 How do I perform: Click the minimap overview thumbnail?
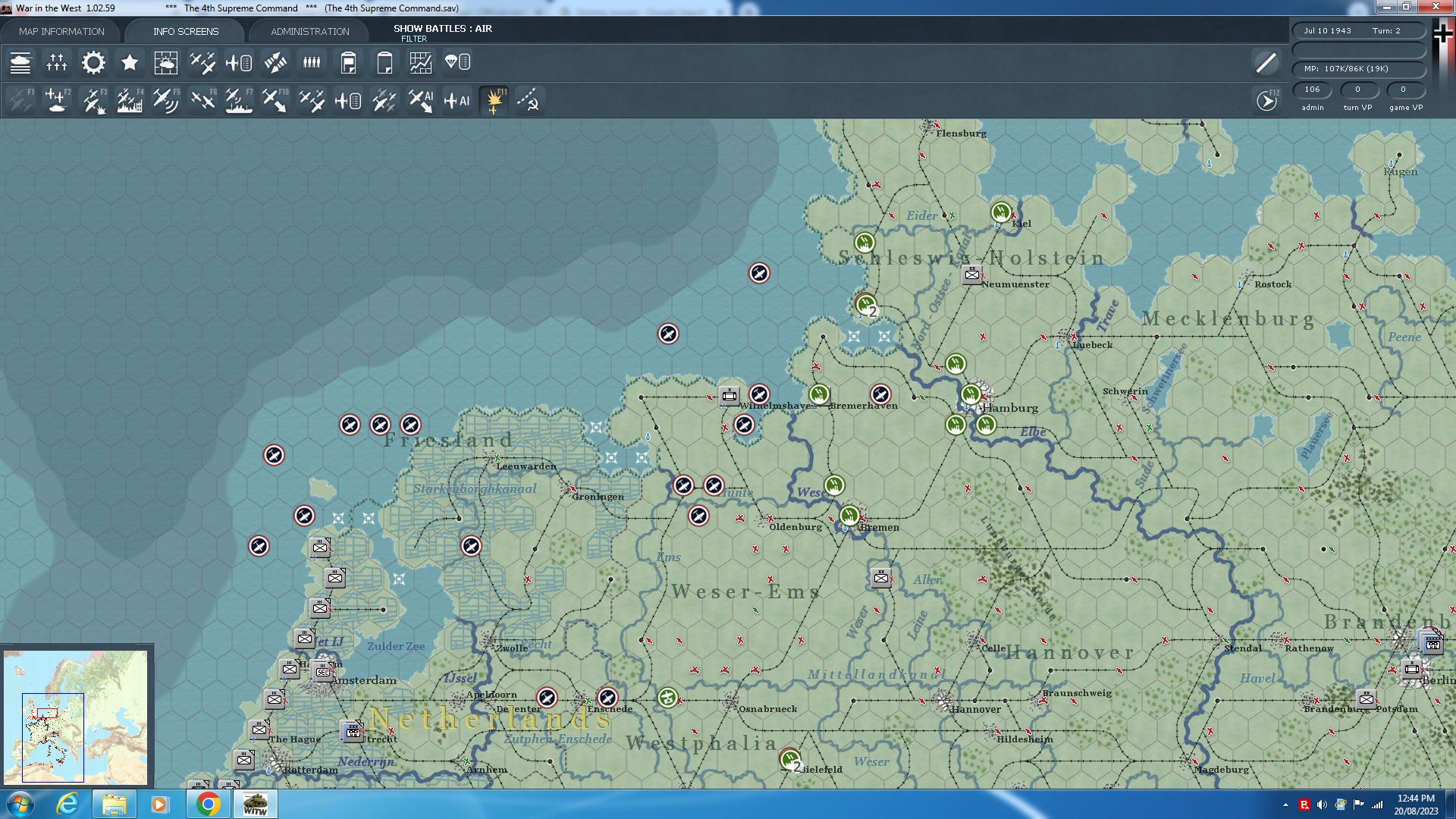click(76, 717)
